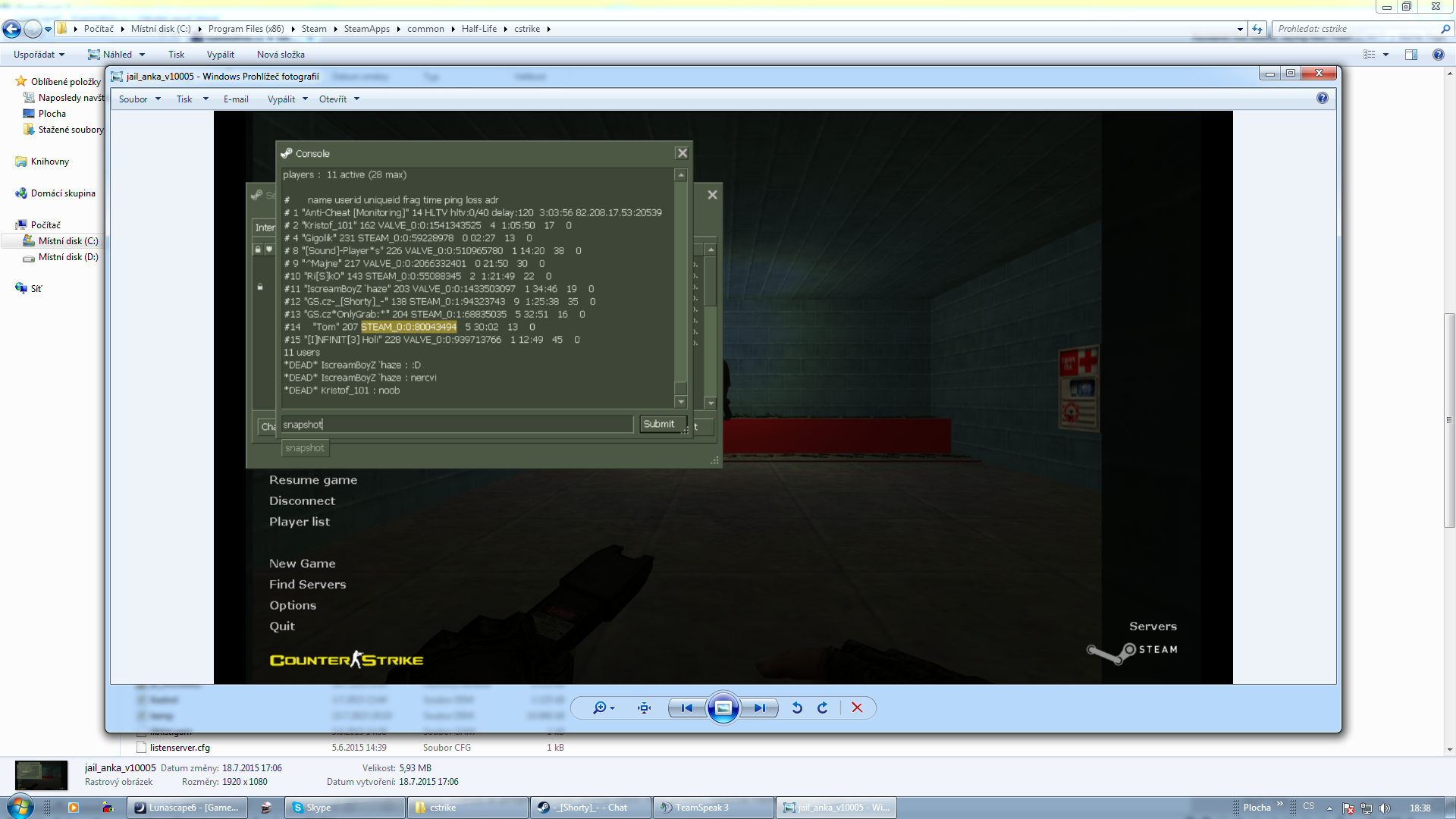Open the Soubor menu in Photo Viewer

(x=140, y=99)
